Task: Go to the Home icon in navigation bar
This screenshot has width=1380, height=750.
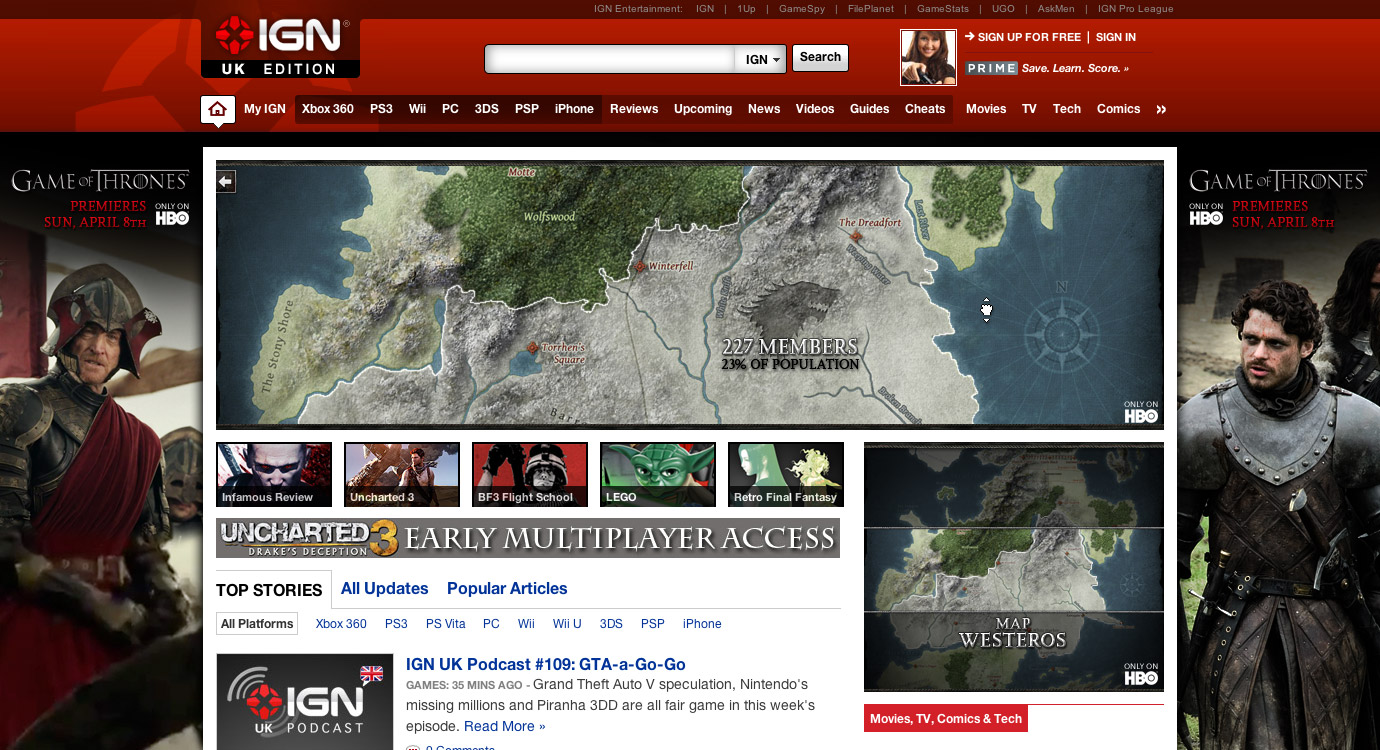Action: coord(218,109)
